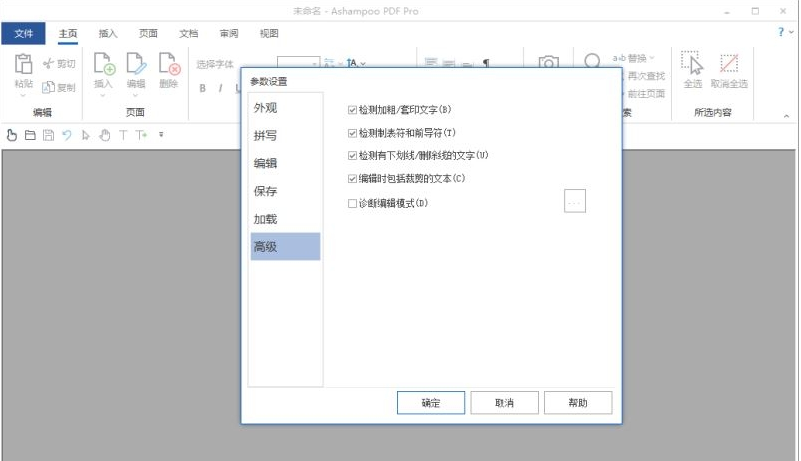Enable 诊断编辑模式(D) checkbox

point(352,203)
